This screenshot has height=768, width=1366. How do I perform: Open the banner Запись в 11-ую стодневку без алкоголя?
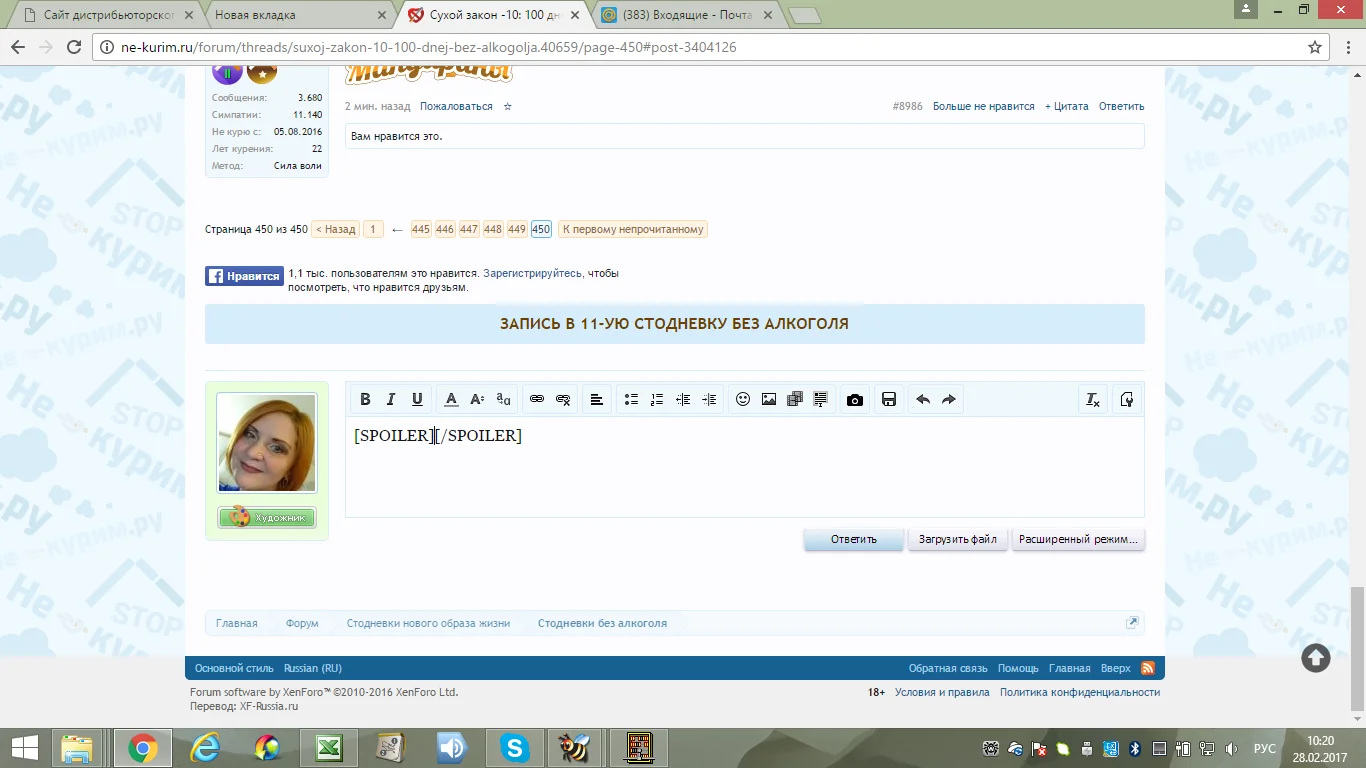point(675,324)
